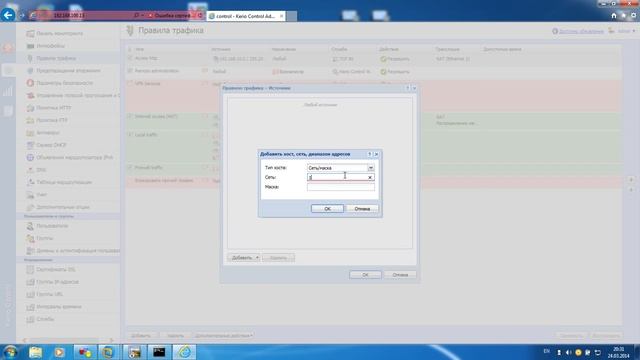Open the media player taskbar icon
The height and width of the screenshot is (360, 640).
click(59, 352)
